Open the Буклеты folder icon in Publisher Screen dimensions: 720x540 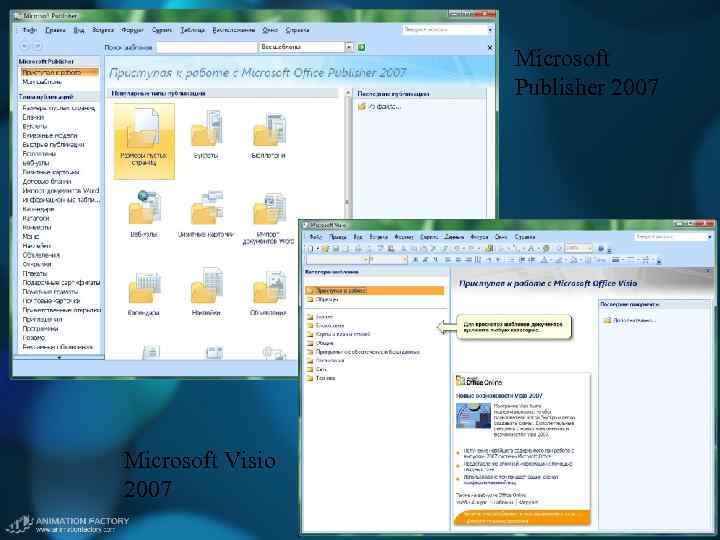point(206,129)
